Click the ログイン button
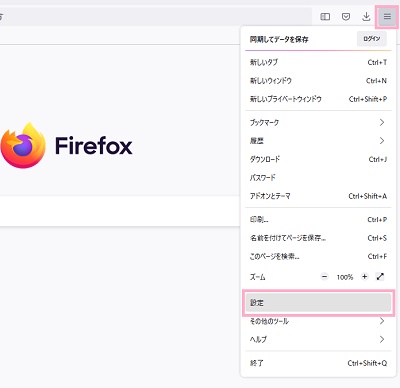Image resolution: width=400 pixels, height=388 pixels. click(372, 39)
